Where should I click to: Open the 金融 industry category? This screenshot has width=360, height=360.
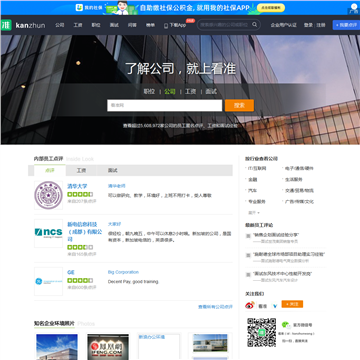click(x=253, y=179)
